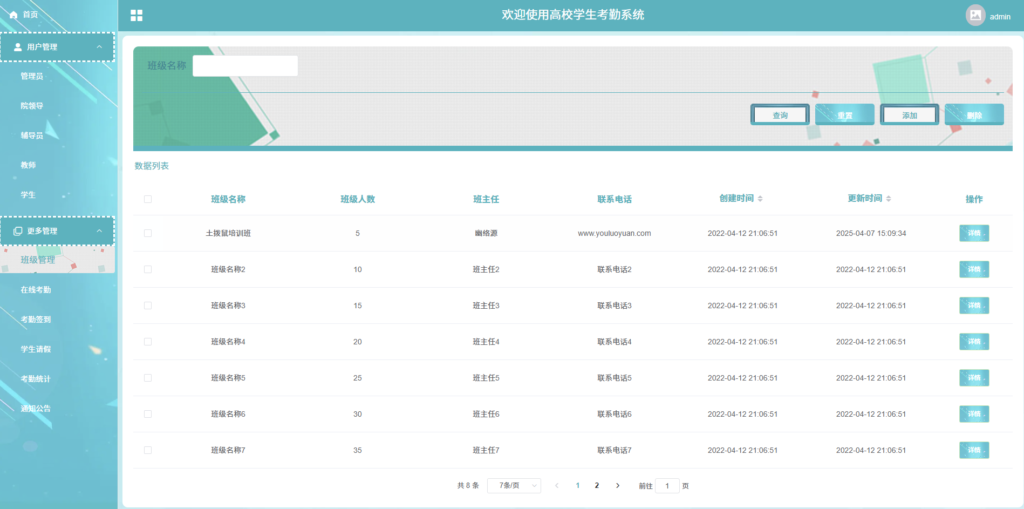Select 班级管理 in sidebar
This screenshot has width=1024, height=509.
pos(38,260)
